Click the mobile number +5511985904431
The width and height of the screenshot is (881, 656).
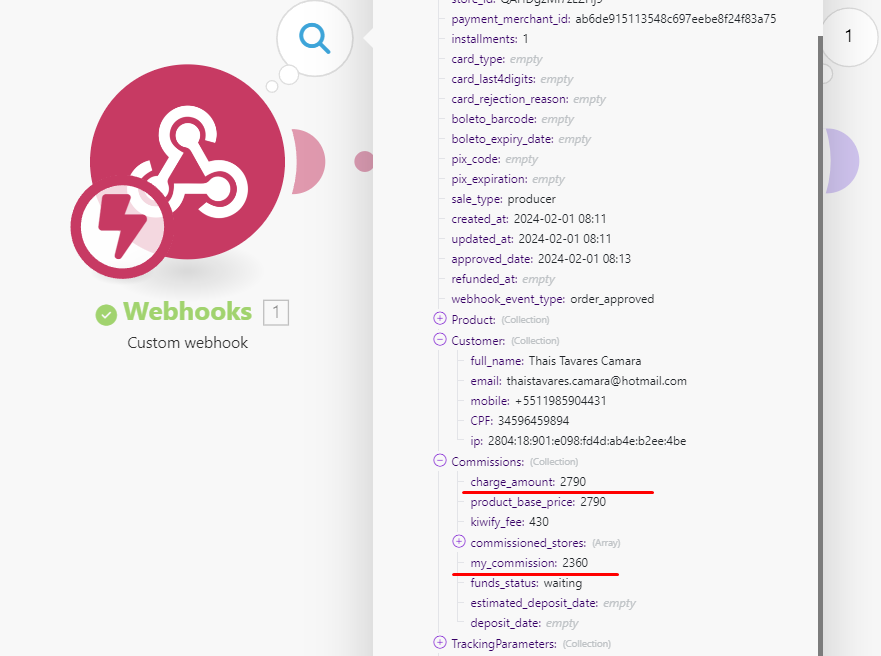(x=561, y=401)
